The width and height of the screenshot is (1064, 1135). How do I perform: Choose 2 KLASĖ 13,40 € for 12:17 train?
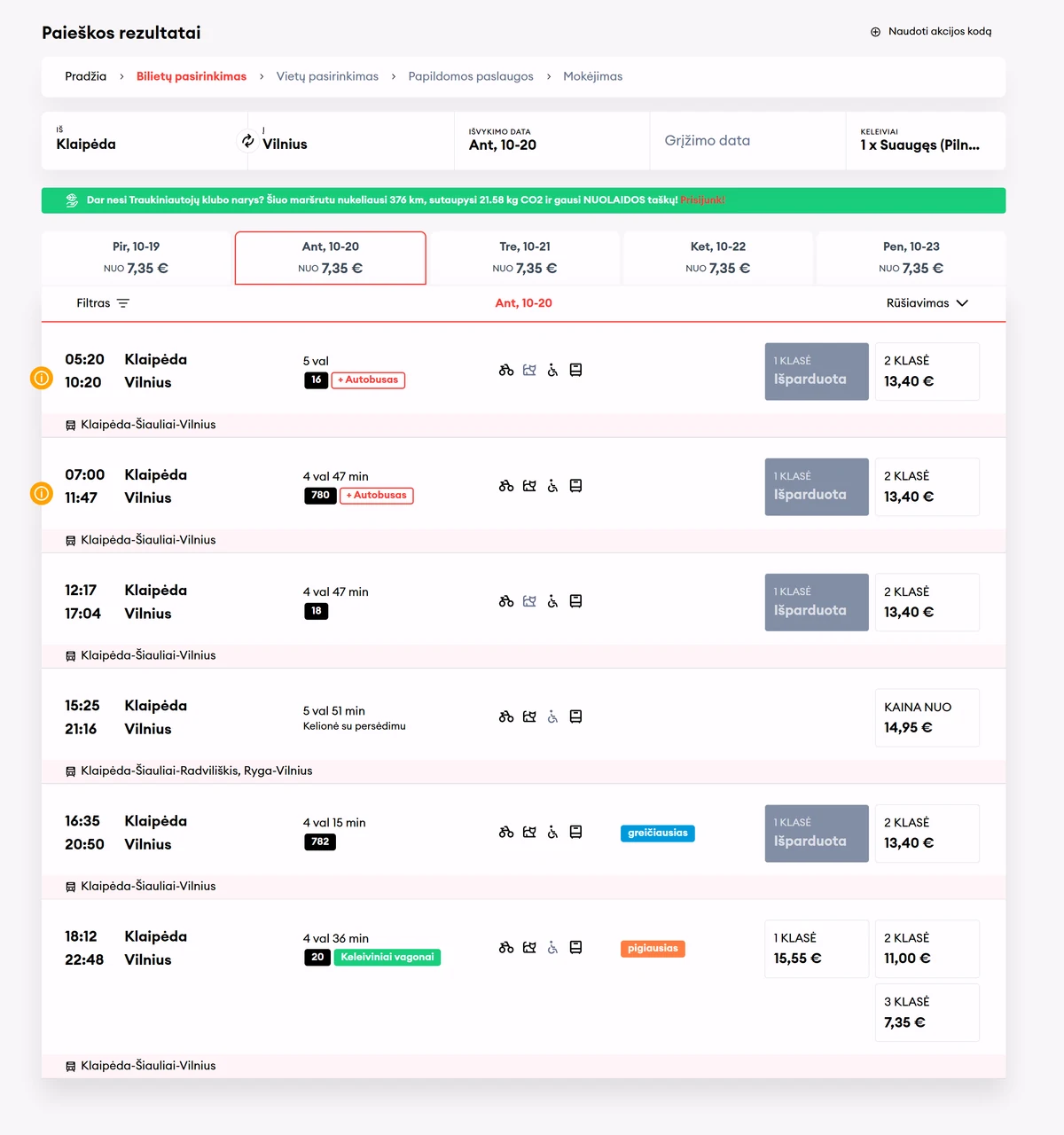point(927,602)
